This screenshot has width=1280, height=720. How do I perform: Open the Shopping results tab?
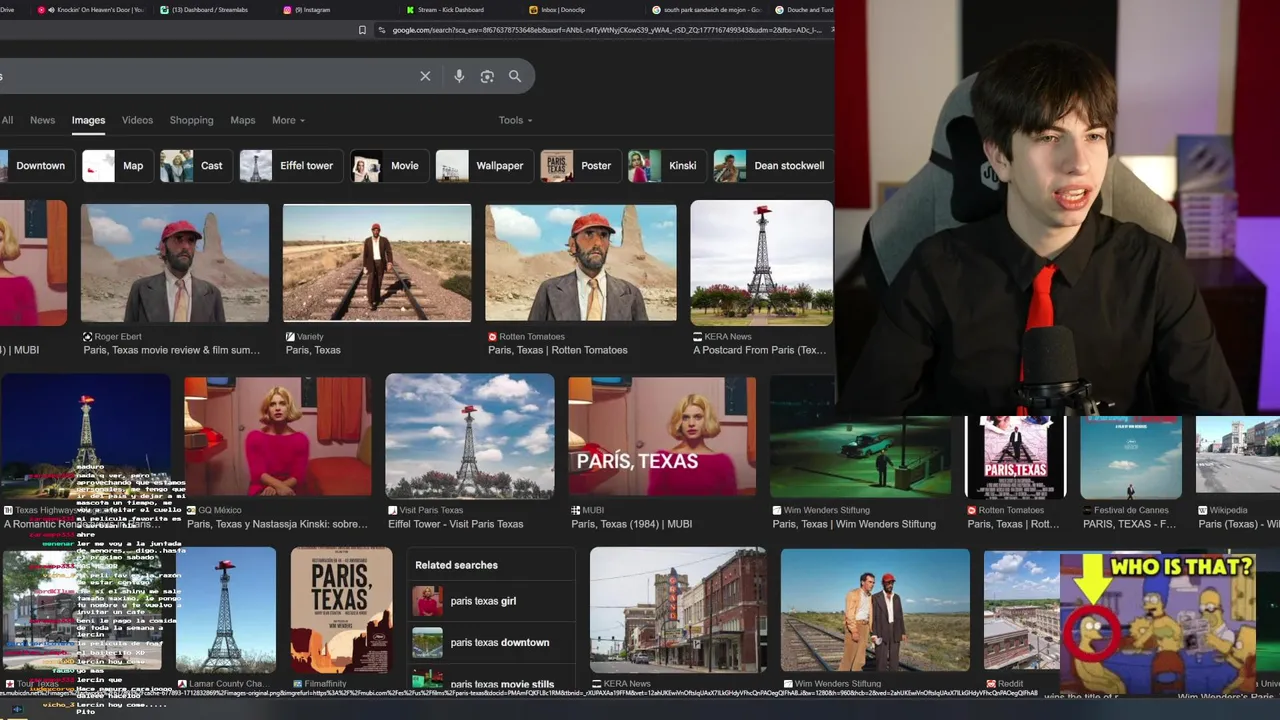click(x=191, y=120)
